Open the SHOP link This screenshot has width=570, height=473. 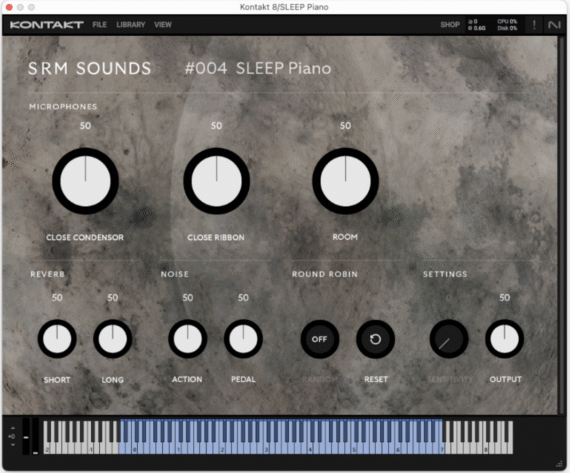[x=450, y=25]
